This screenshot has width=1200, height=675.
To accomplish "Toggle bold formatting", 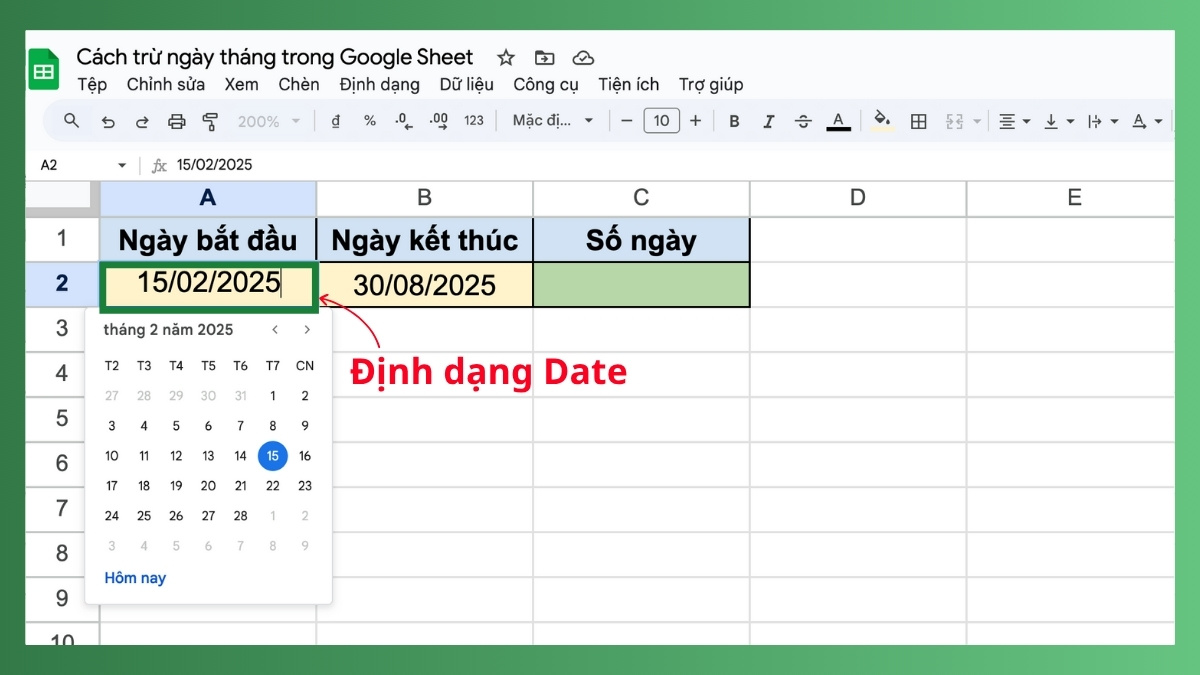I will [734, 120].
